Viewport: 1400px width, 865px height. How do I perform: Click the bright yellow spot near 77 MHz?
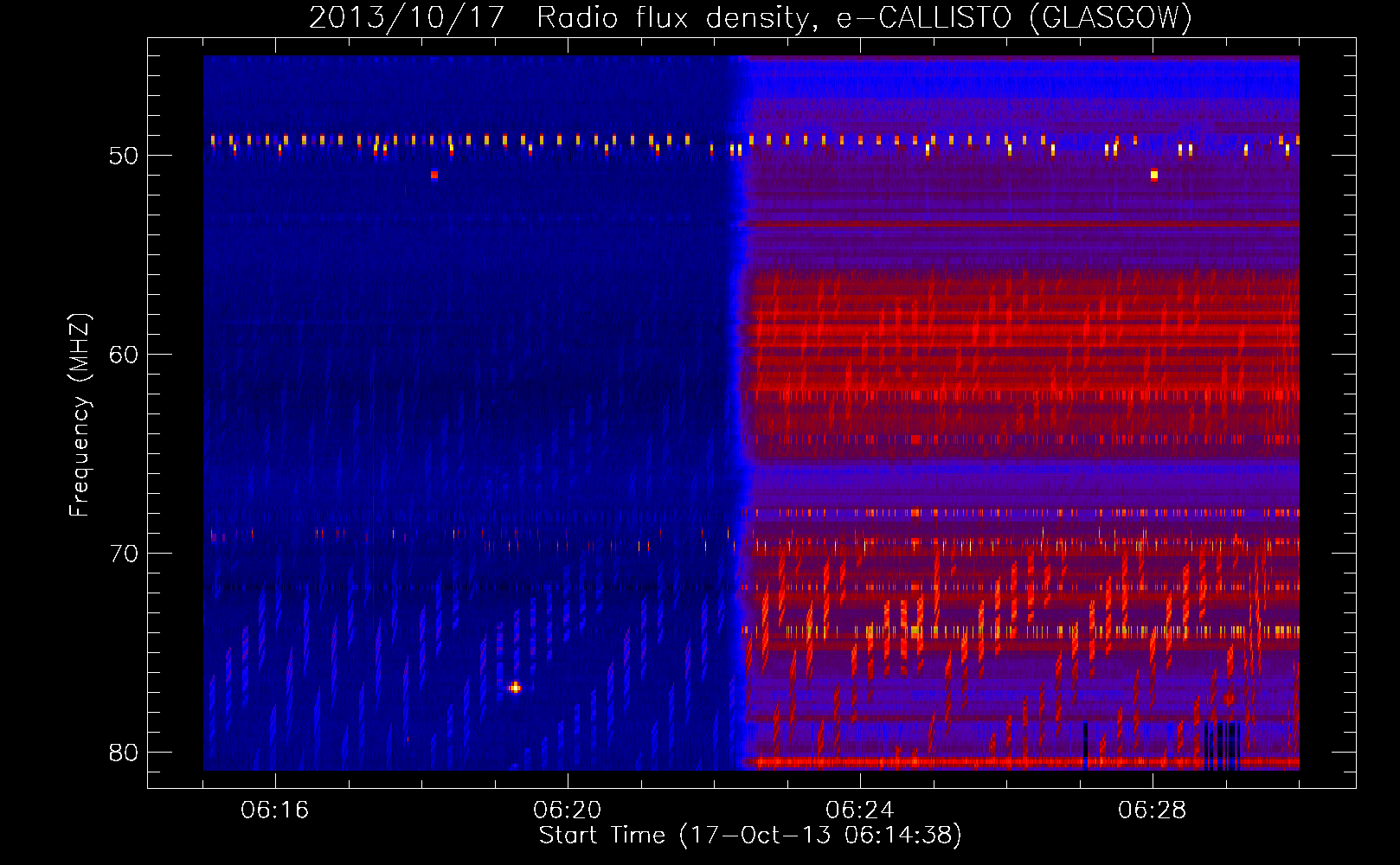pos(515,688)
